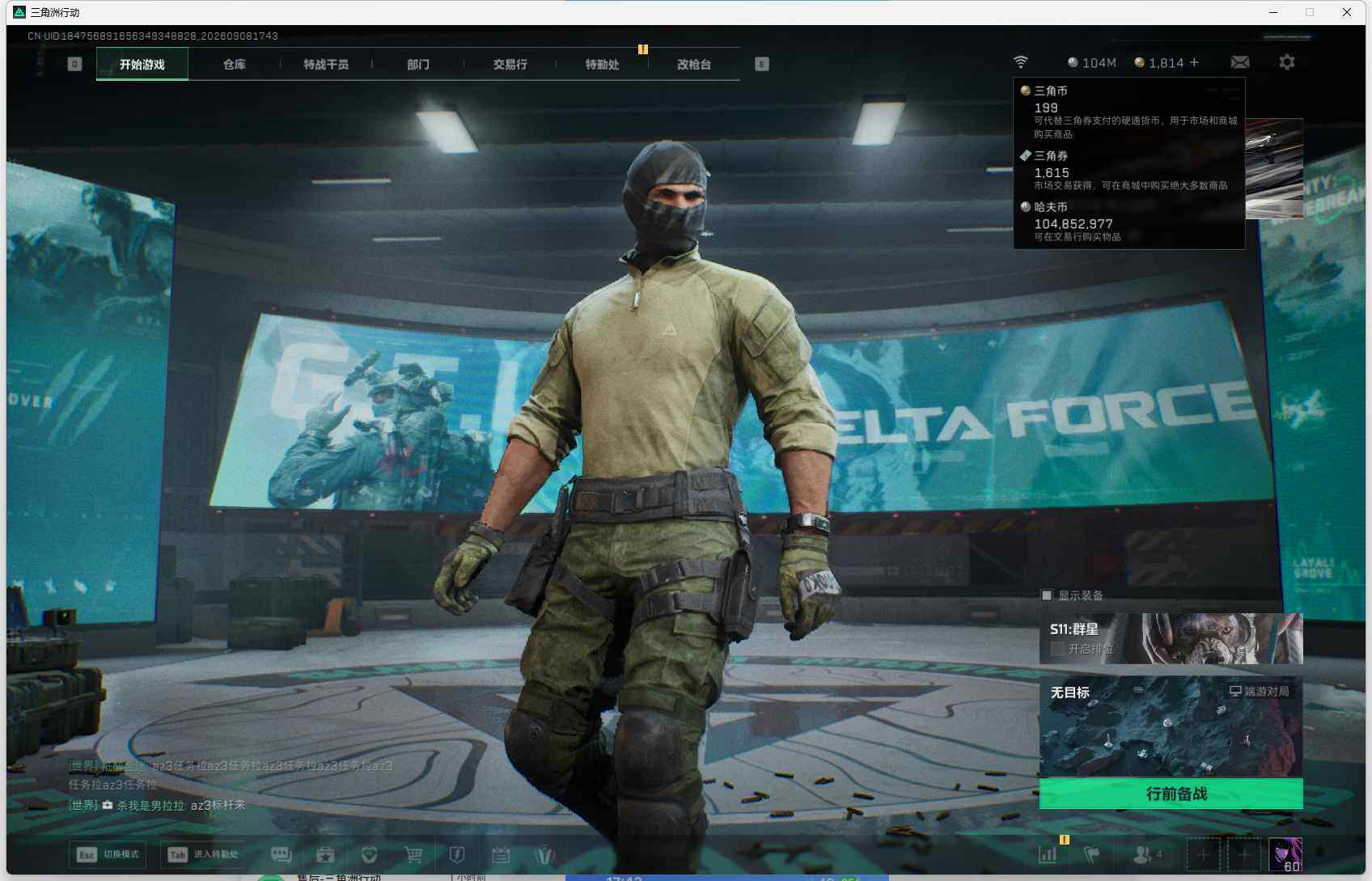Viewport: 1372px width, 881px height.
Task: Open the chat speech bubble icon
Action: point(282,855)
